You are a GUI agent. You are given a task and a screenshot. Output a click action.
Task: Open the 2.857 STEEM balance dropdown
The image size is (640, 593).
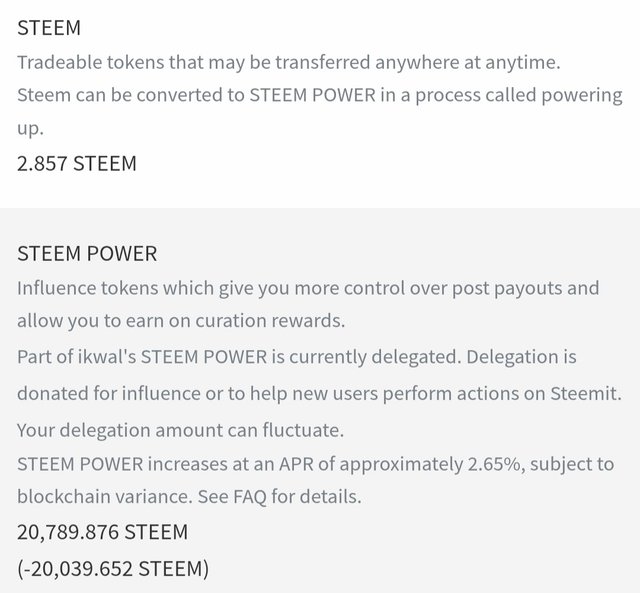pos(77,163)
